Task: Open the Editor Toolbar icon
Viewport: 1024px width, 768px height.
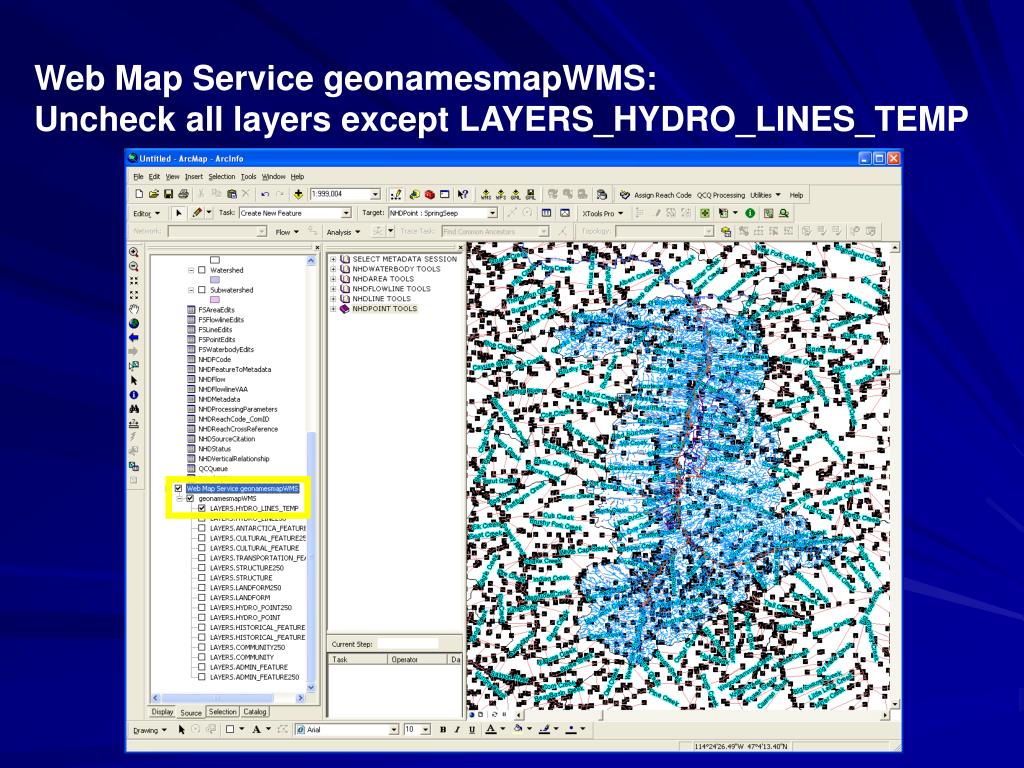Action: [396, 194]
